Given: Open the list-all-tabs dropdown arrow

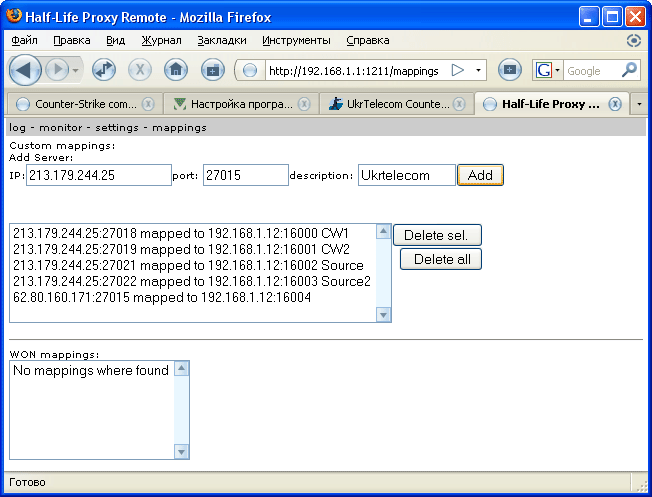Looking at the screenshot, I should pyautogui.click(x=640, y=104).
